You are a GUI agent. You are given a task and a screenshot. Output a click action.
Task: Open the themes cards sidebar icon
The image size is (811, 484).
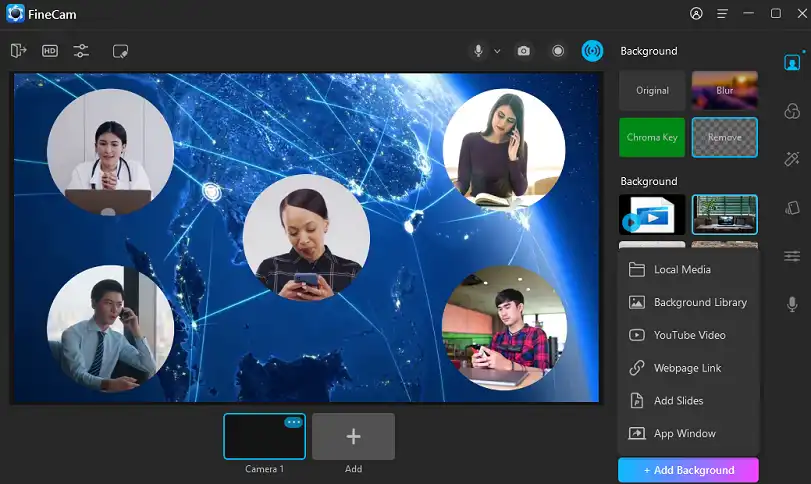(x=792, y=208)
